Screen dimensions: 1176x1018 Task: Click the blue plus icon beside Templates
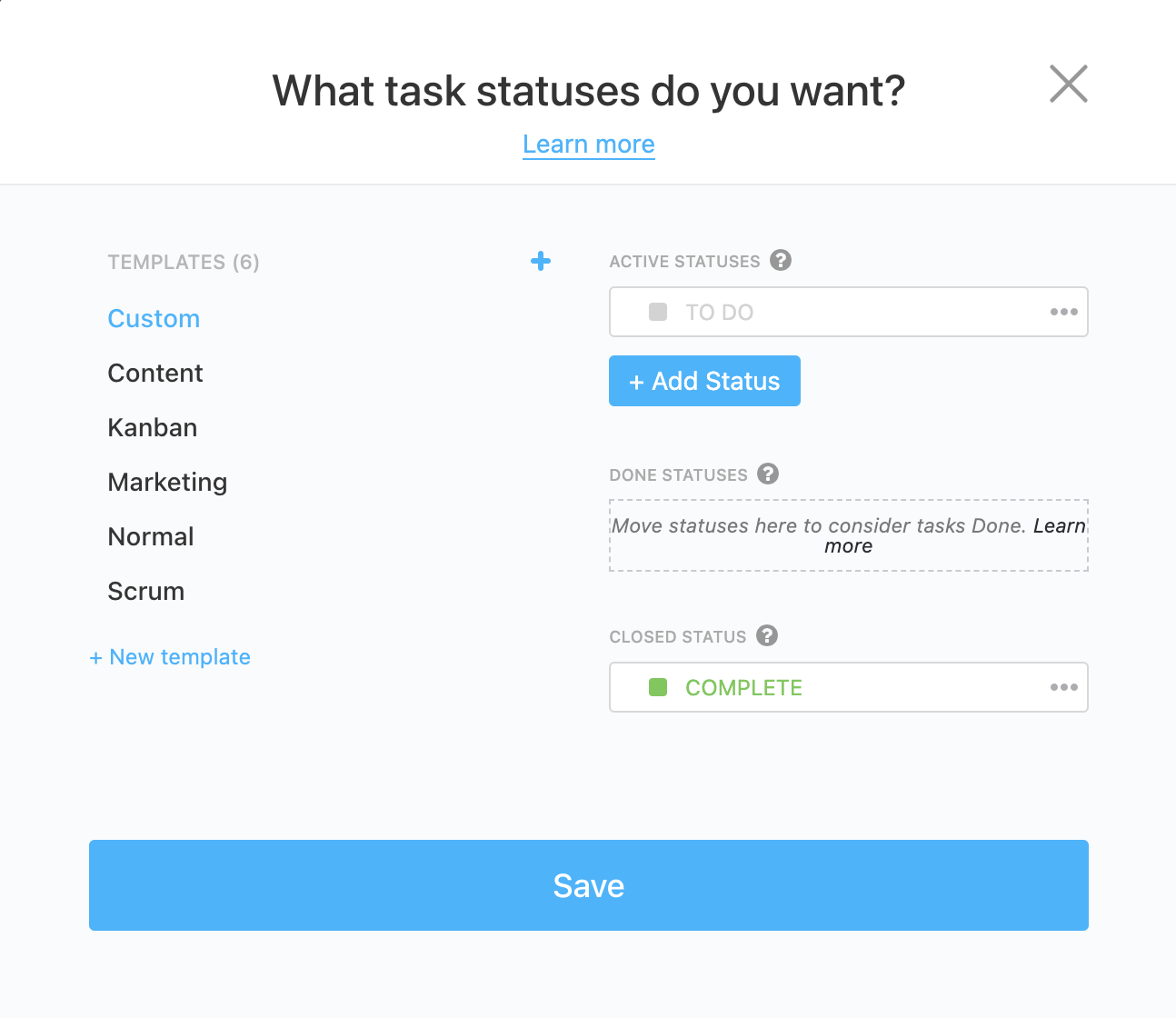541,262
